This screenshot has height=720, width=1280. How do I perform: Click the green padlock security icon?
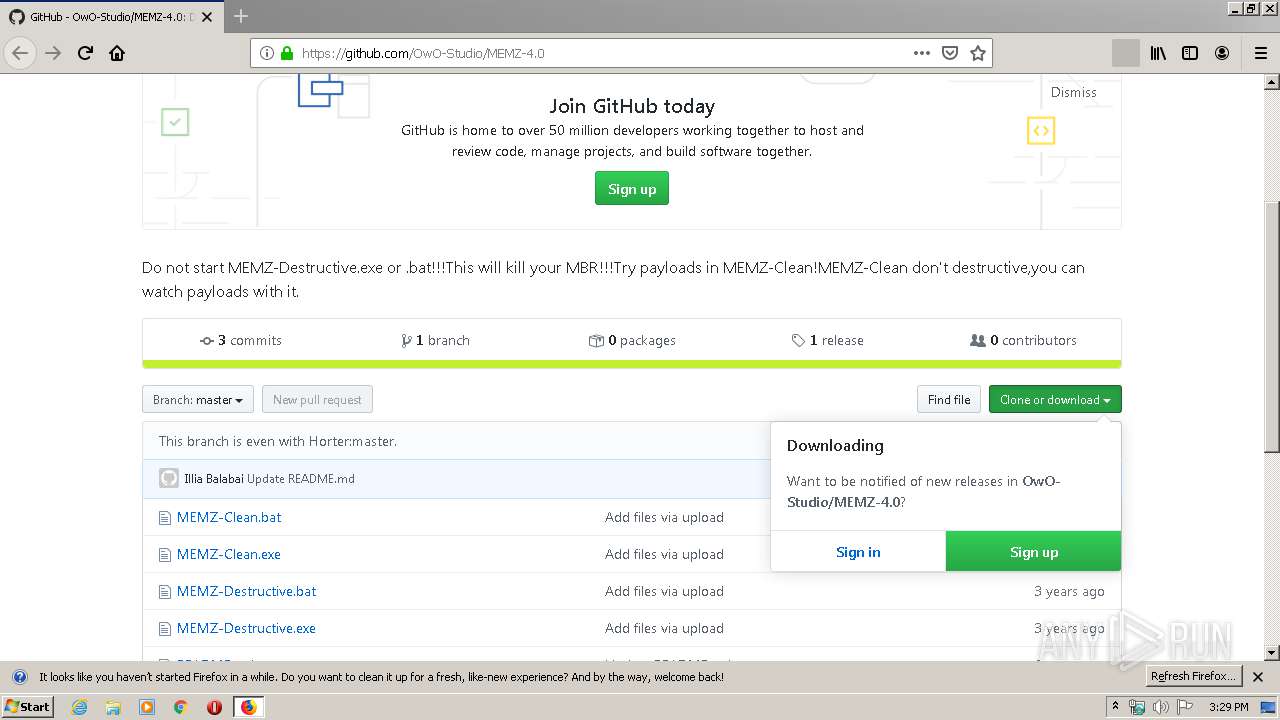(287, 53)
